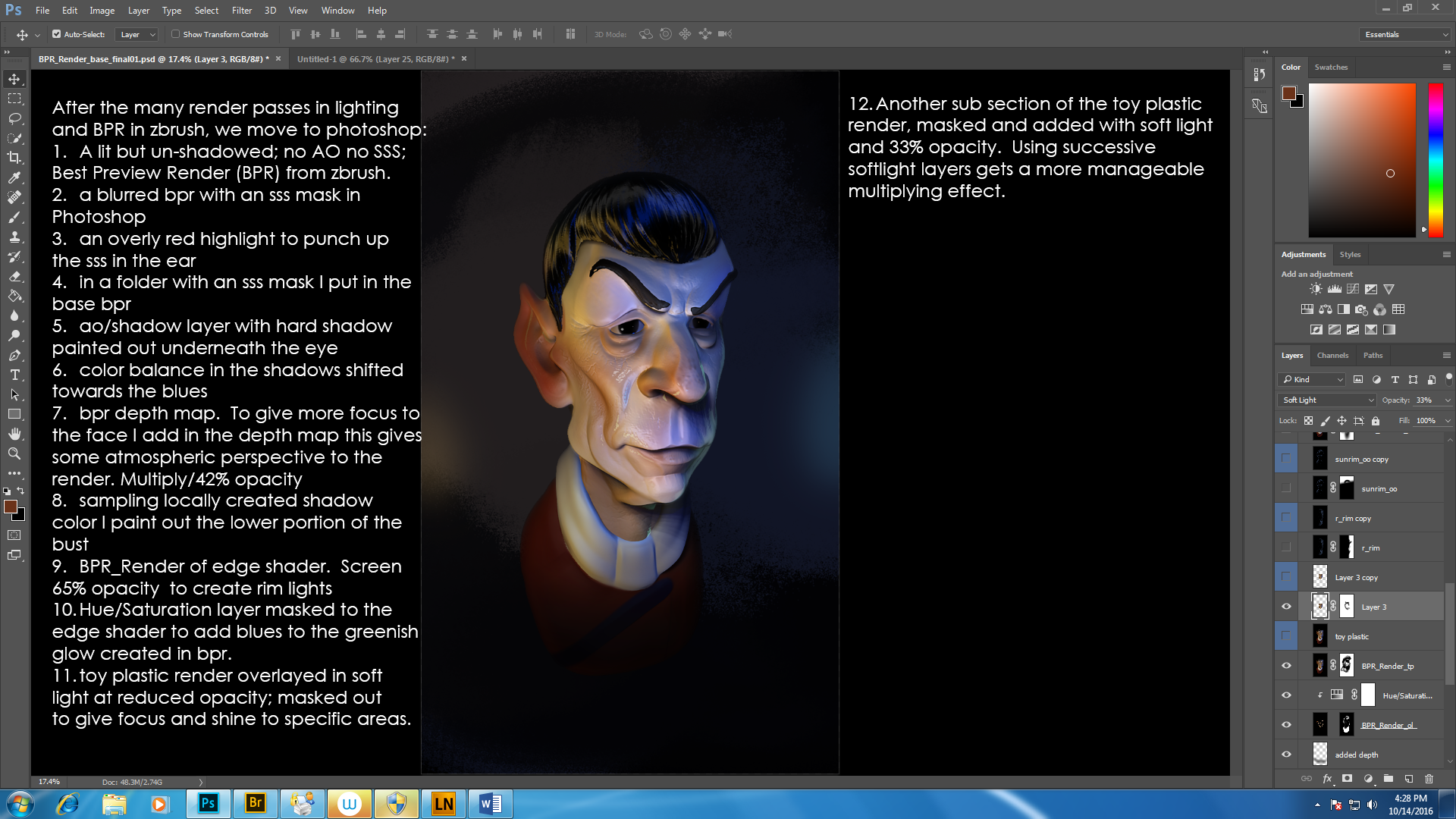Select the Horizontal Type tool
Image resolution: width=1456 pixels, height=819 pixels.
14,375
